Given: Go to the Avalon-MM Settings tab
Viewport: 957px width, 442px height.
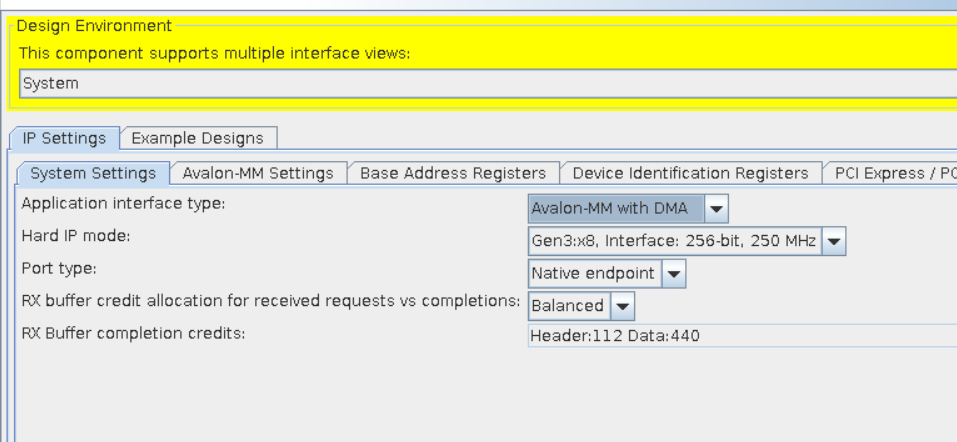Looking at the screenshot, I should (x=258, y=173).
